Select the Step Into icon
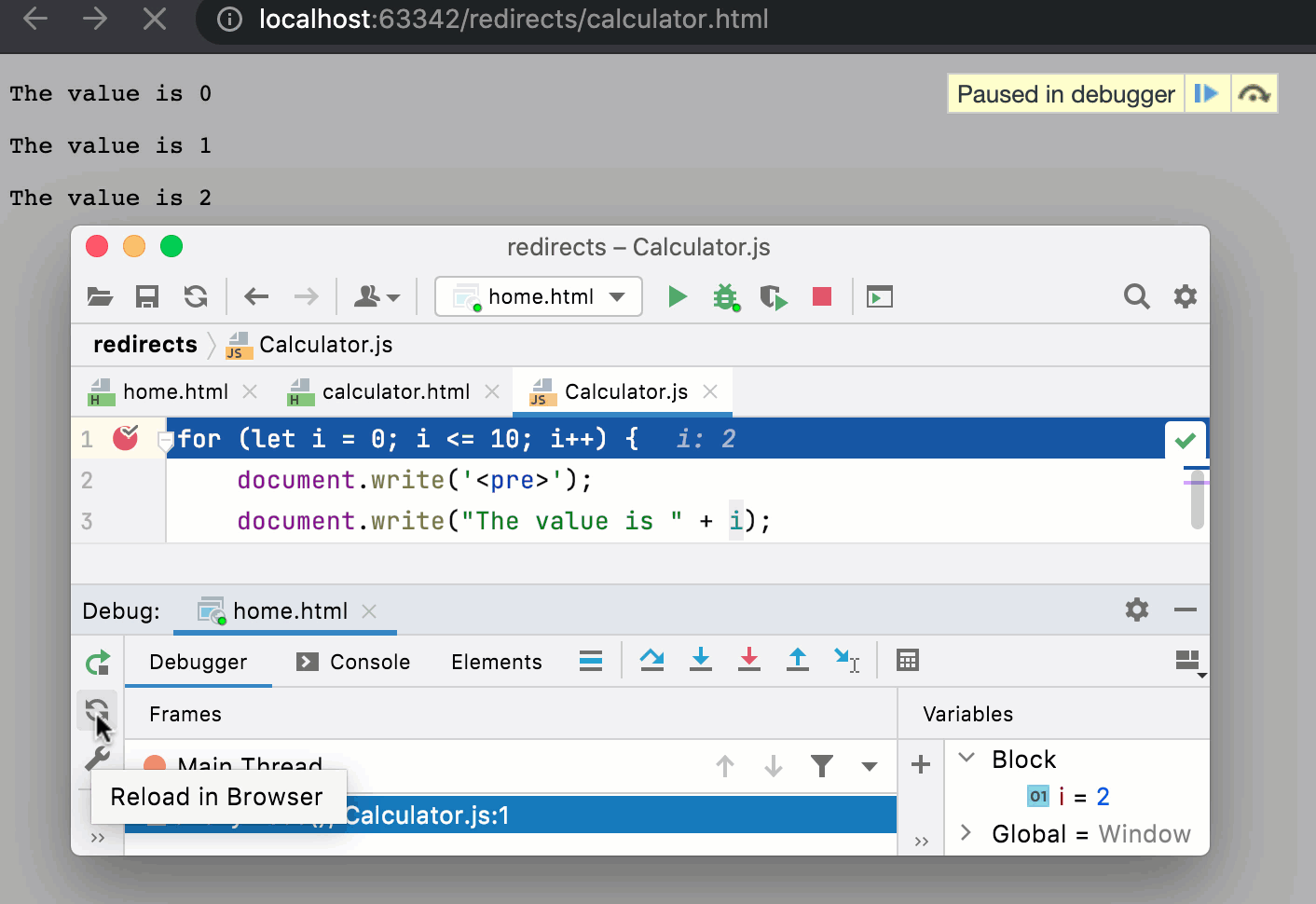 click(x=701, y=660)
